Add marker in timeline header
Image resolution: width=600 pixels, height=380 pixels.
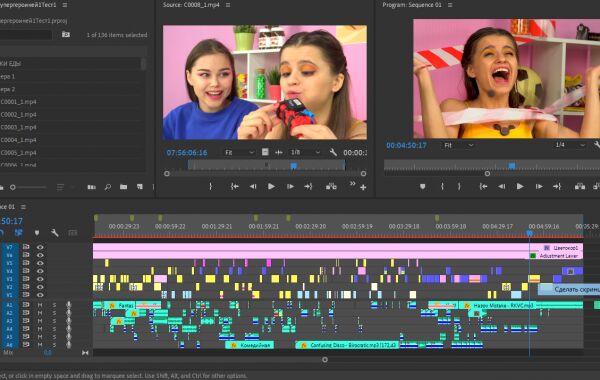point(37,233)
